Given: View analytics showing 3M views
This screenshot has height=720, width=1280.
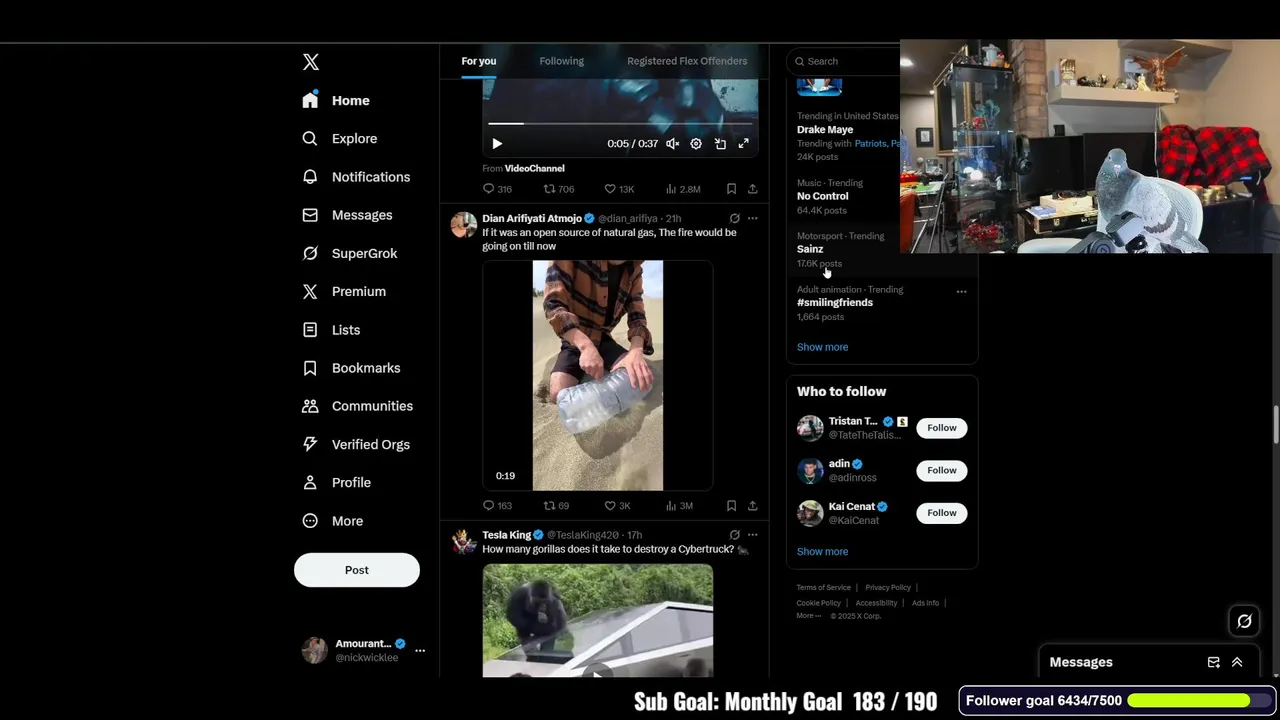Looking at the screenshot, I should pos(679,506).
